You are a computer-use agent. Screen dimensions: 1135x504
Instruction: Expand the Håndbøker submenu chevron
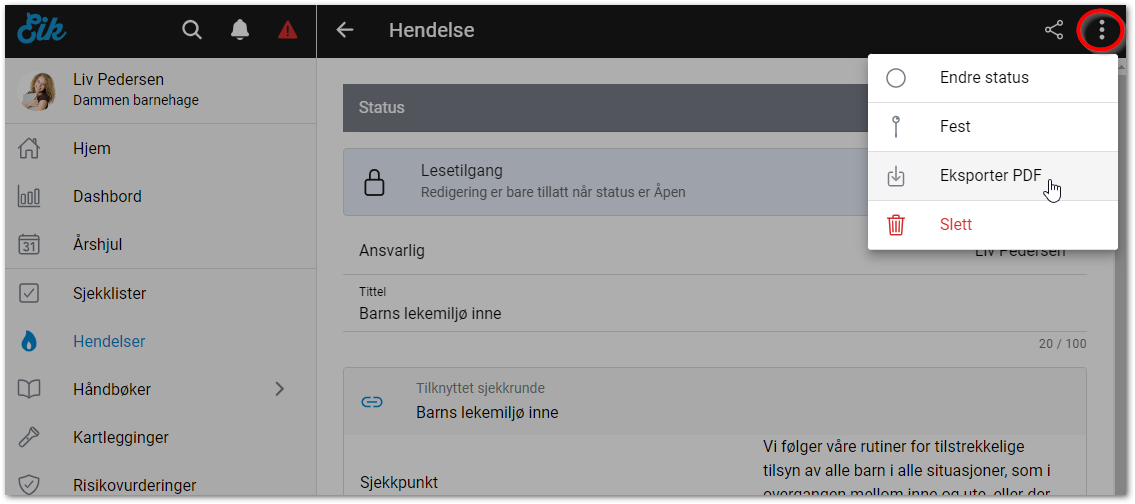(280, 389)
